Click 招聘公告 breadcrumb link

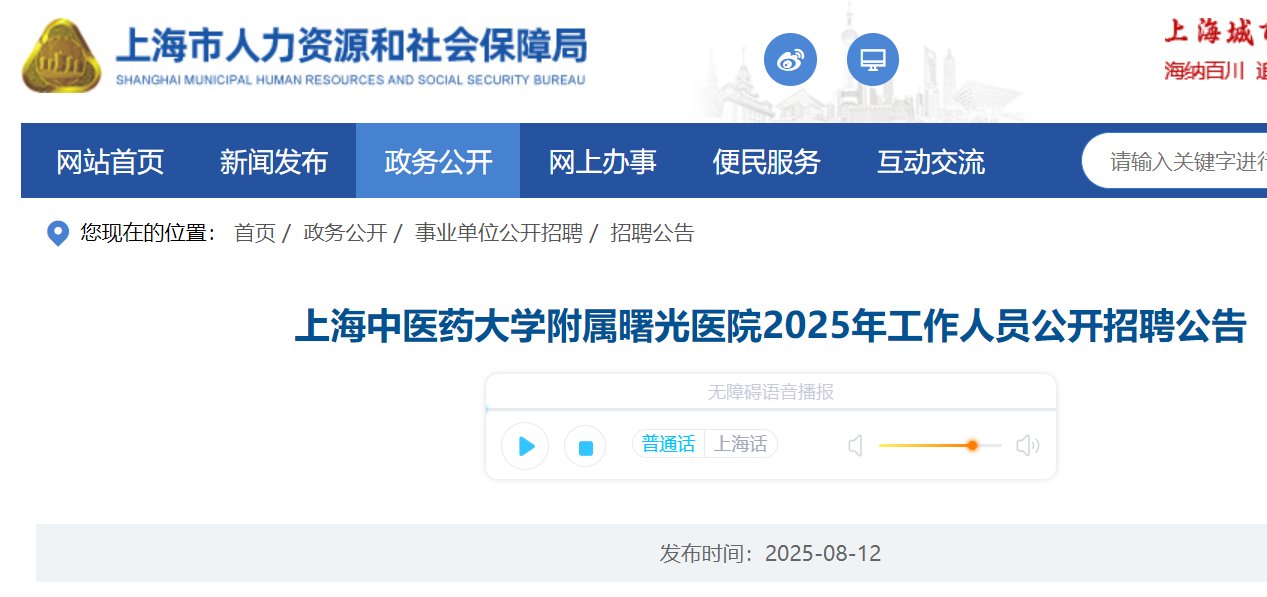(652, 234)
